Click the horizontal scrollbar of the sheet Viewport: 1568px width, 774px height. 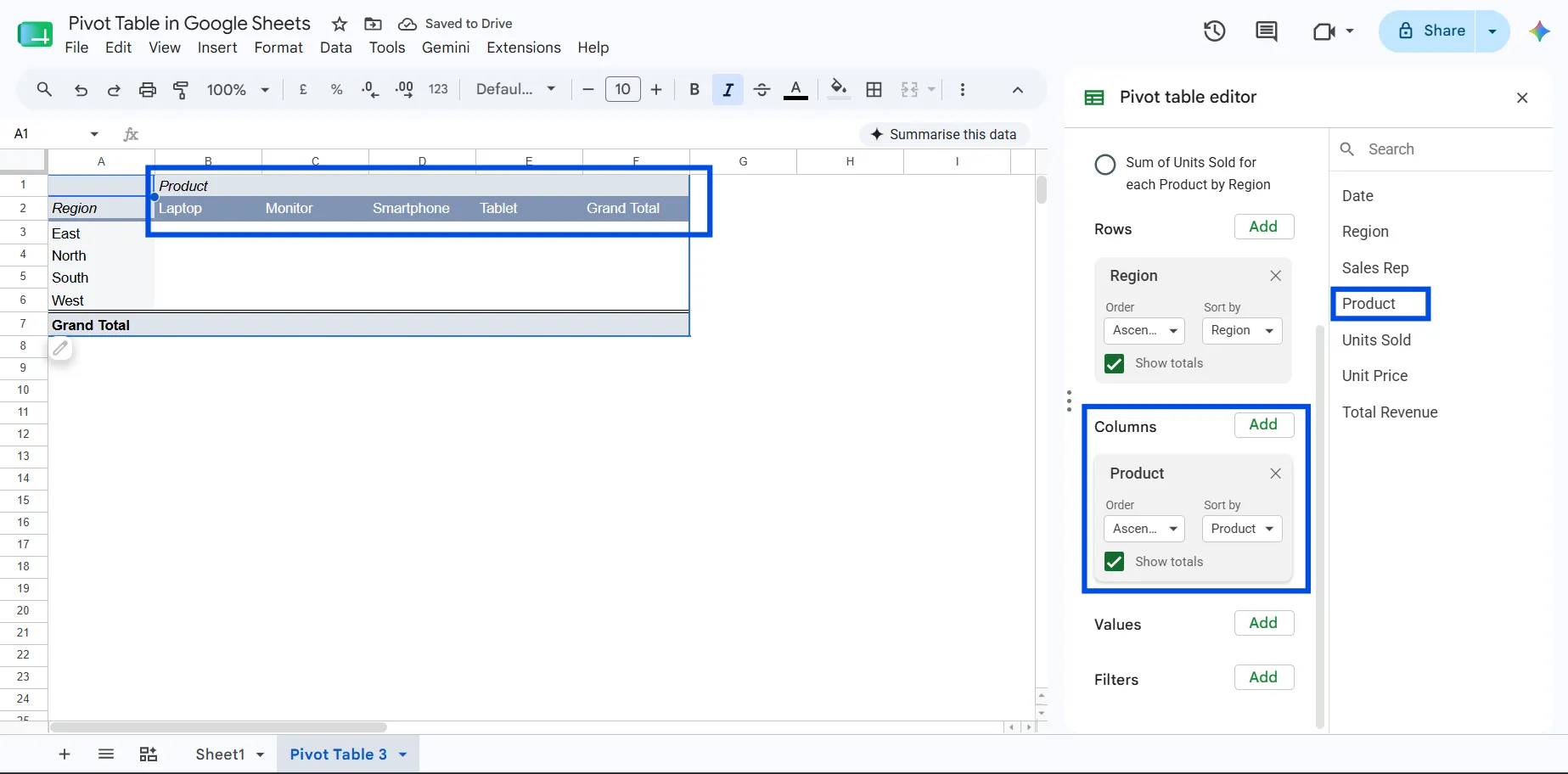point(218,727)
